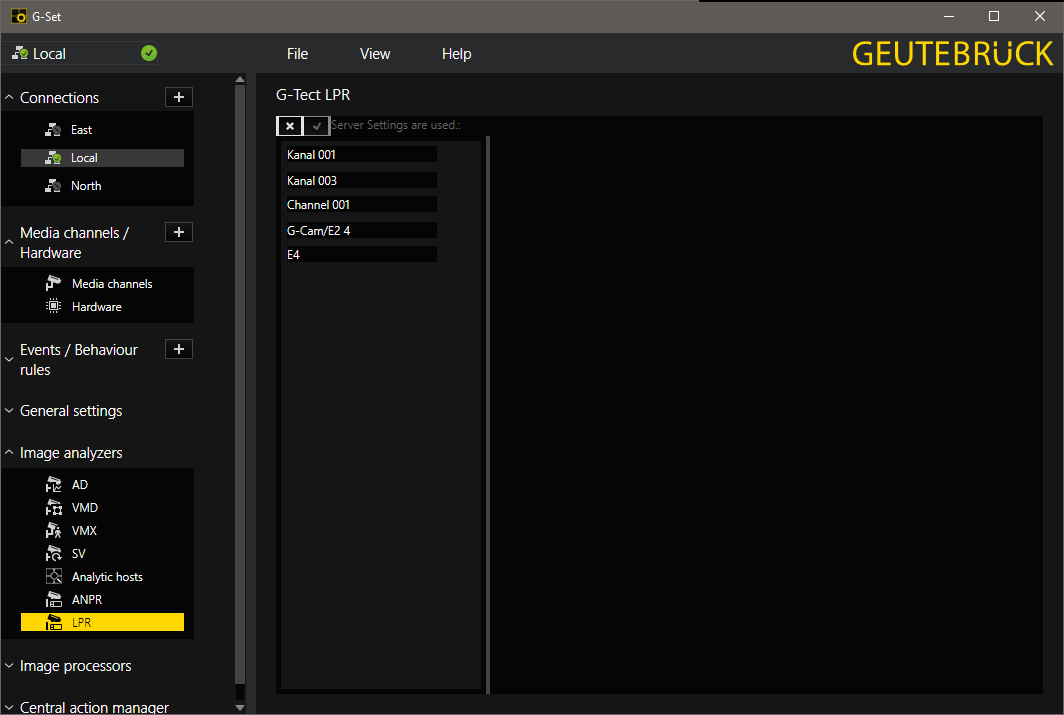Expand the General settings section
The image size is (1064, 715).
point(9,410)
